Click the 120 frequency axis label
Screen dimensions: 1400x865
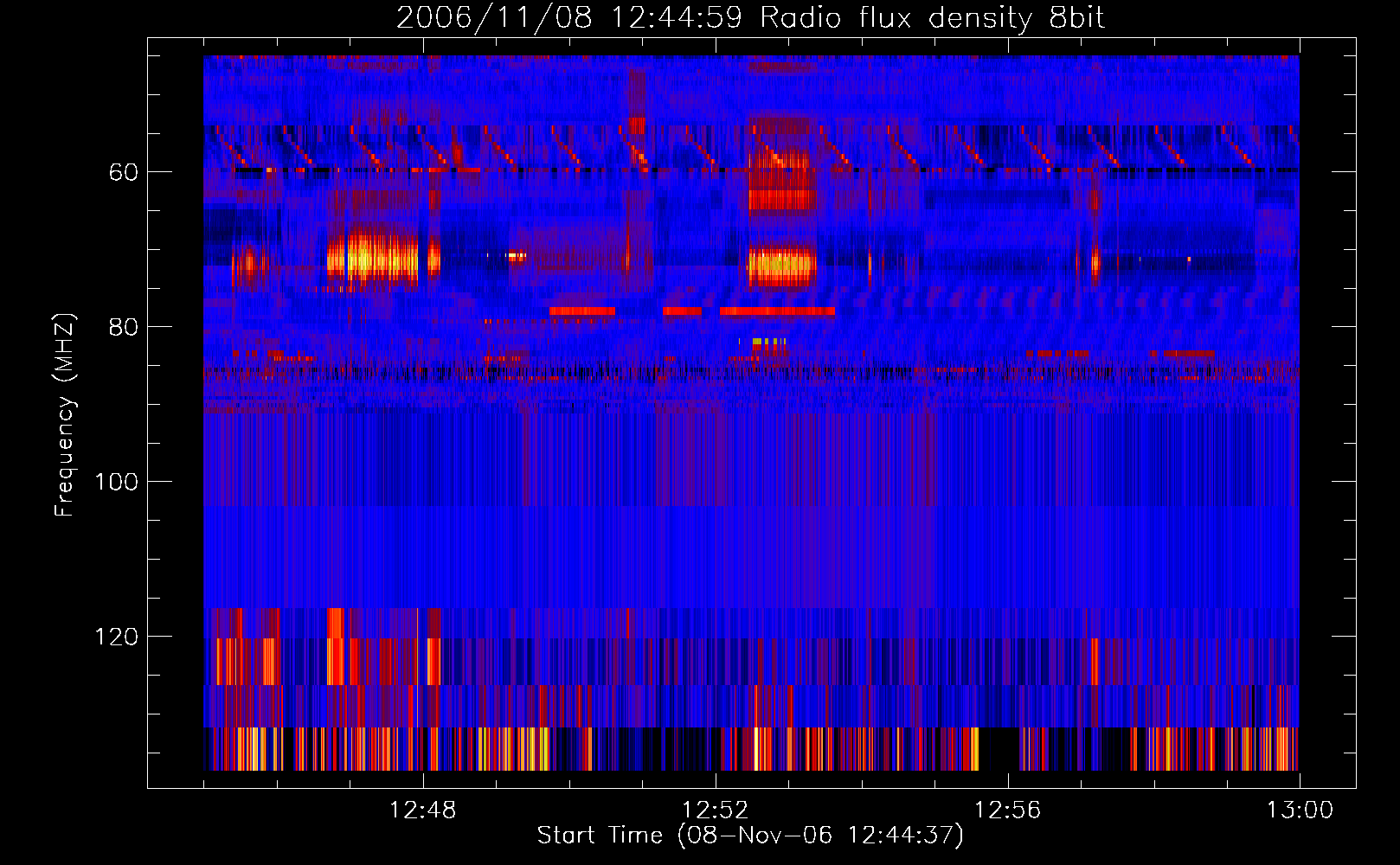click(x=116, y=637)
